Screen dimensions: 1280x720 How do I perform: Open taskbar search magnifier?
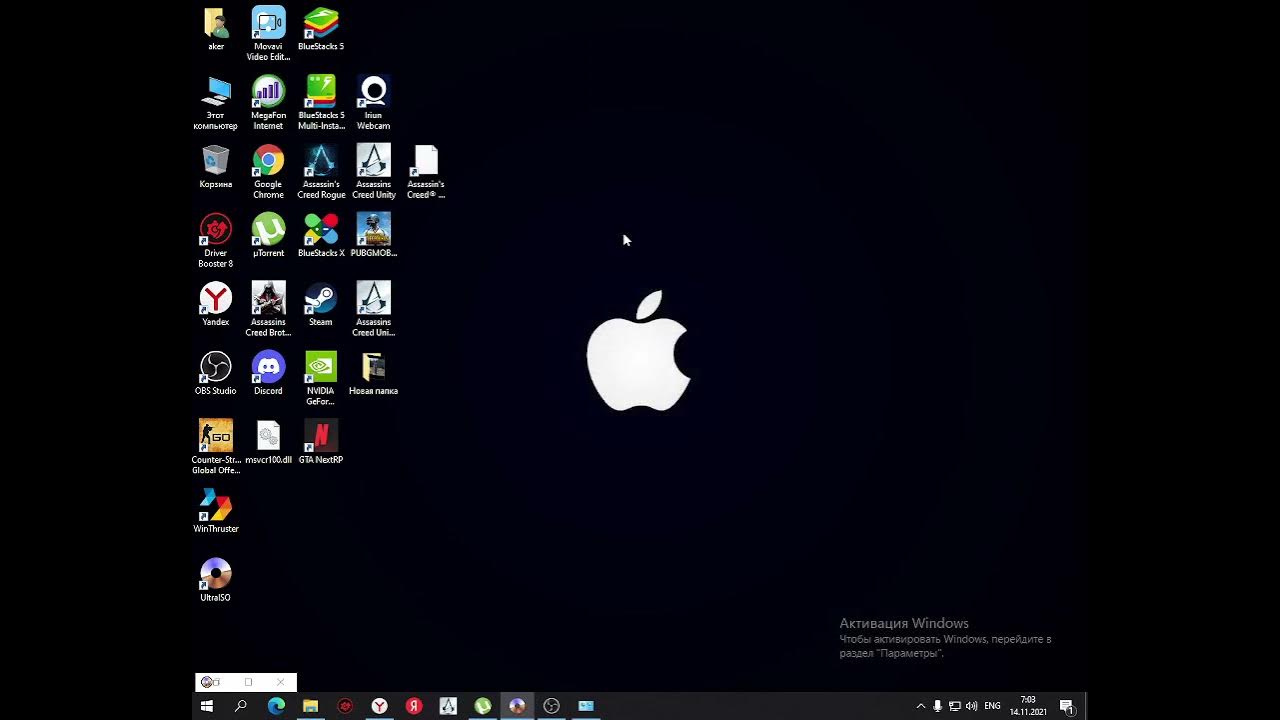pyautogui.click(x=241, y=706)
